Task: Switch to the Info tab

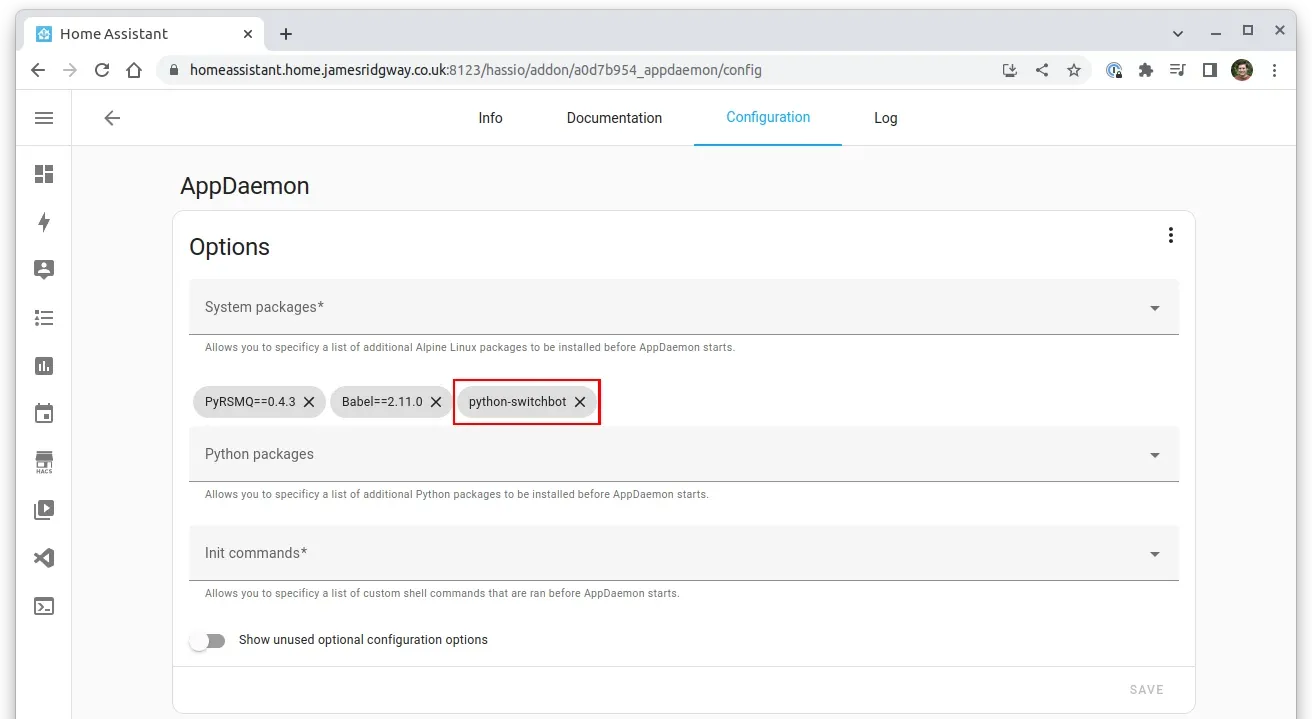Action: [490, 118]
